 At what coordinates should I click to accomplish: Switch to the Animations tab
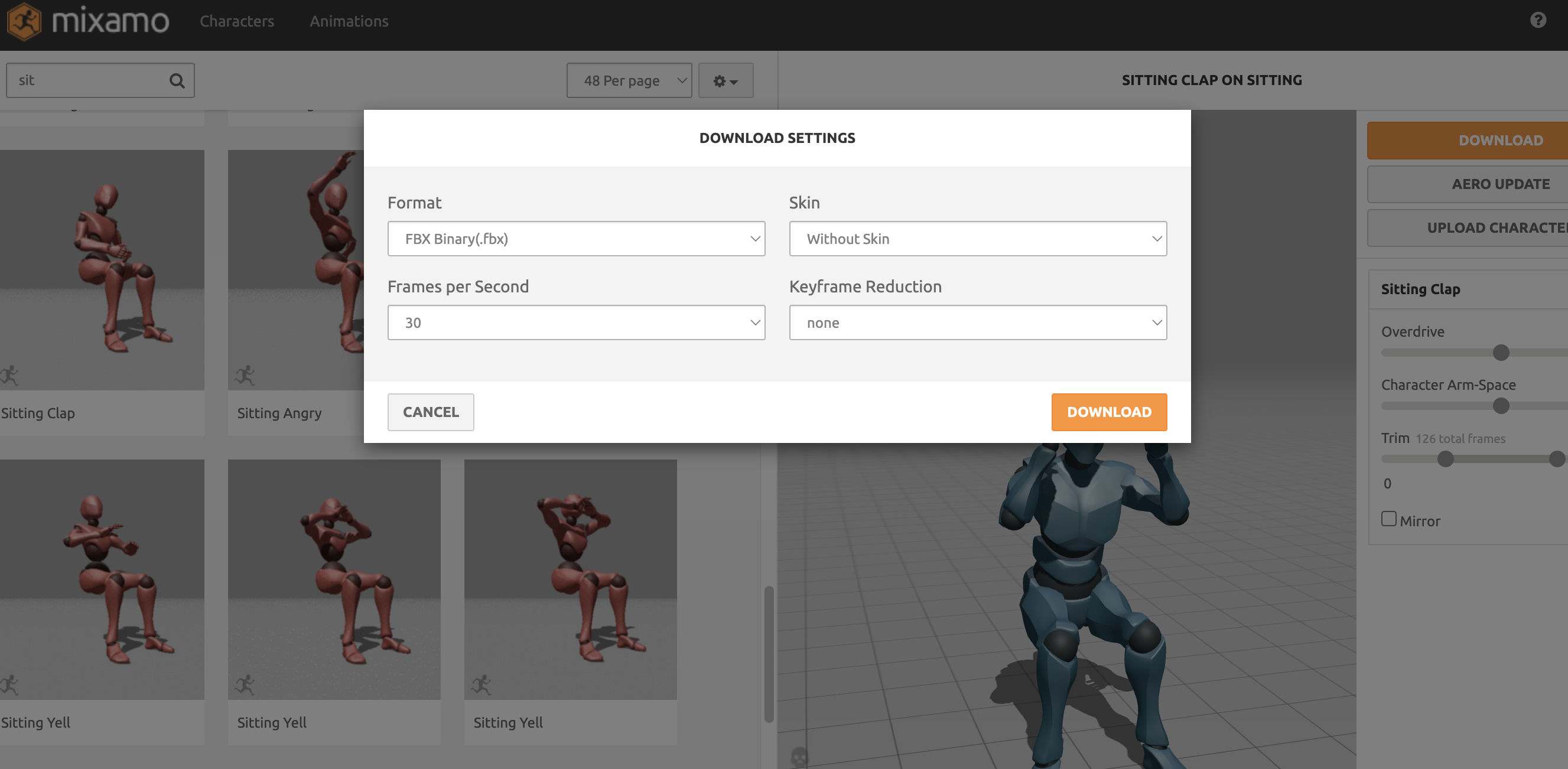coord(349,21)
